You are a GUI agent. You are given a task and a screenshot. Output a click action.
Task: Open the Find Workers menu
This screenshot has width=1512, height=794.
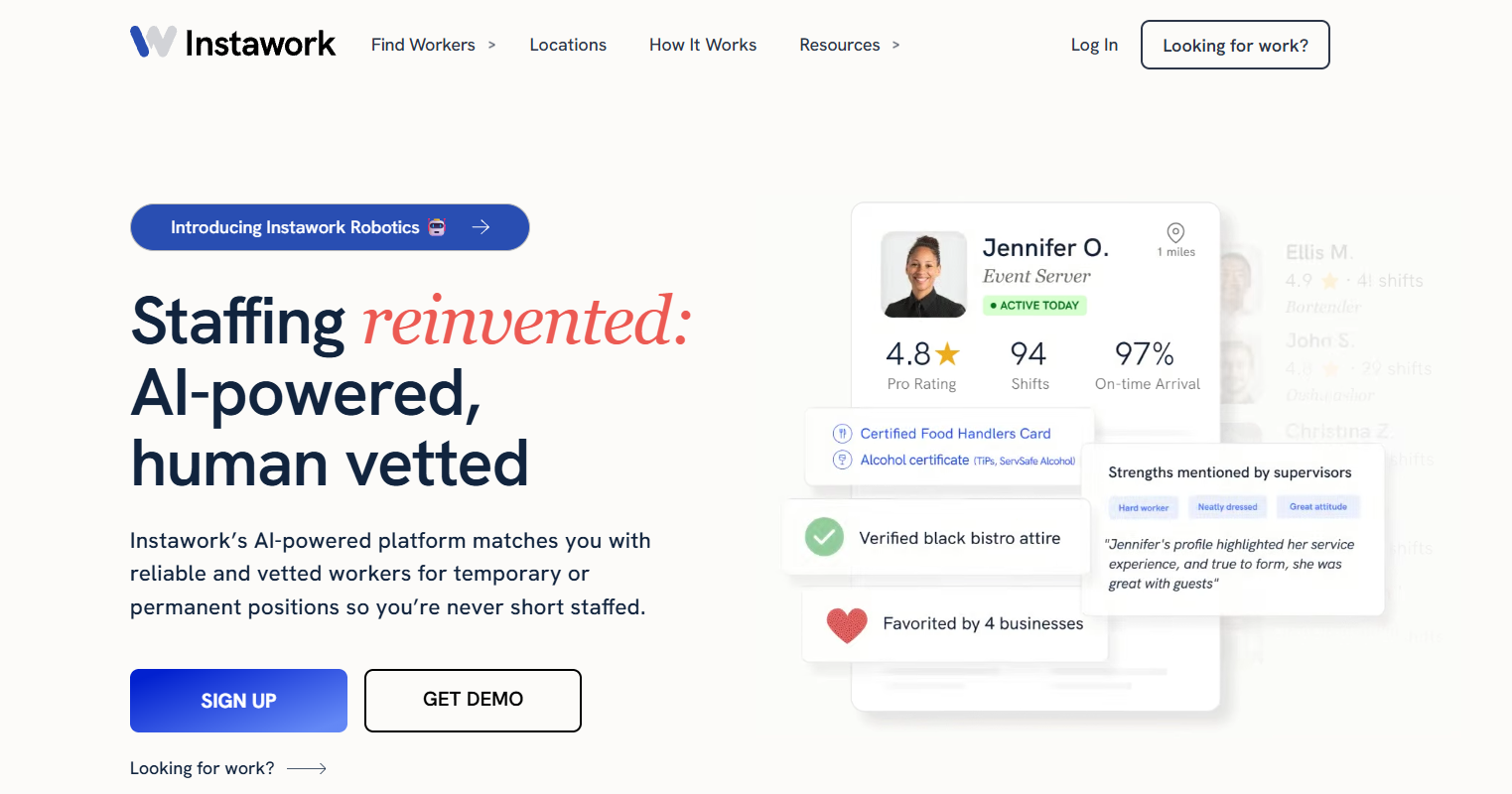[423, 45]
